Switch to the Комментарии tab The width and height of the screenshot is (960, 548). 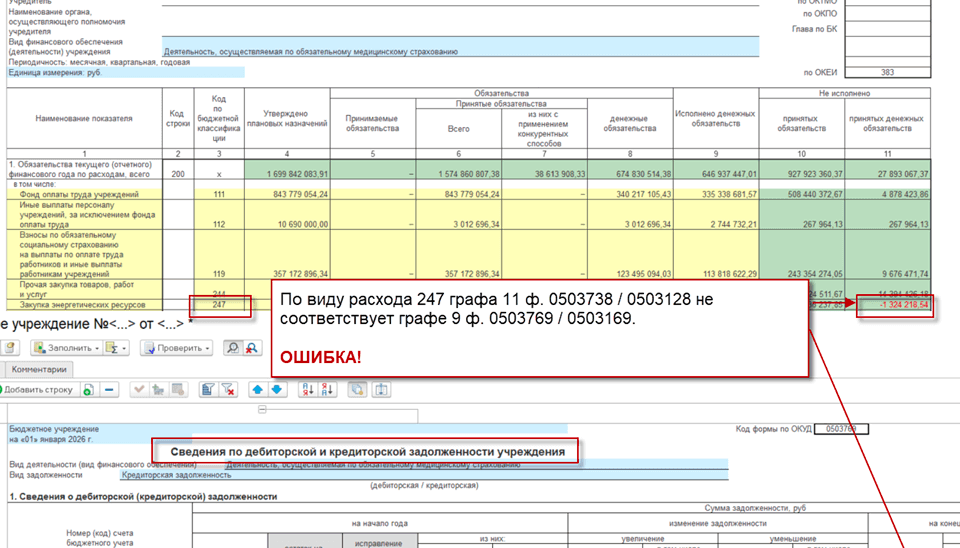pyautogui.click(x=39, y=369)
